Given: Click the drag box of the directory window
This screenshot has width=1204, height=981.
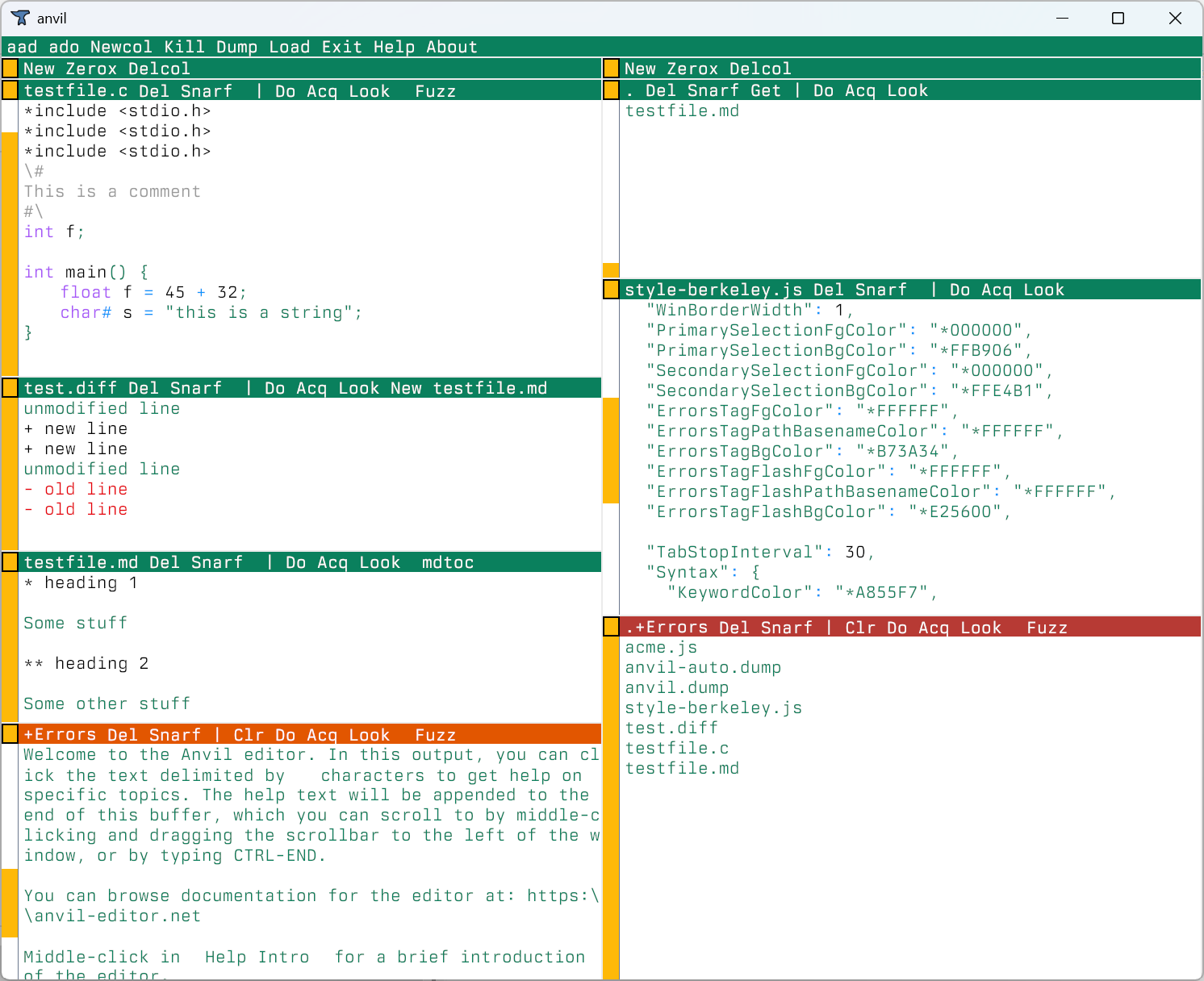Looking at the screenshot, I should [611, 90].
